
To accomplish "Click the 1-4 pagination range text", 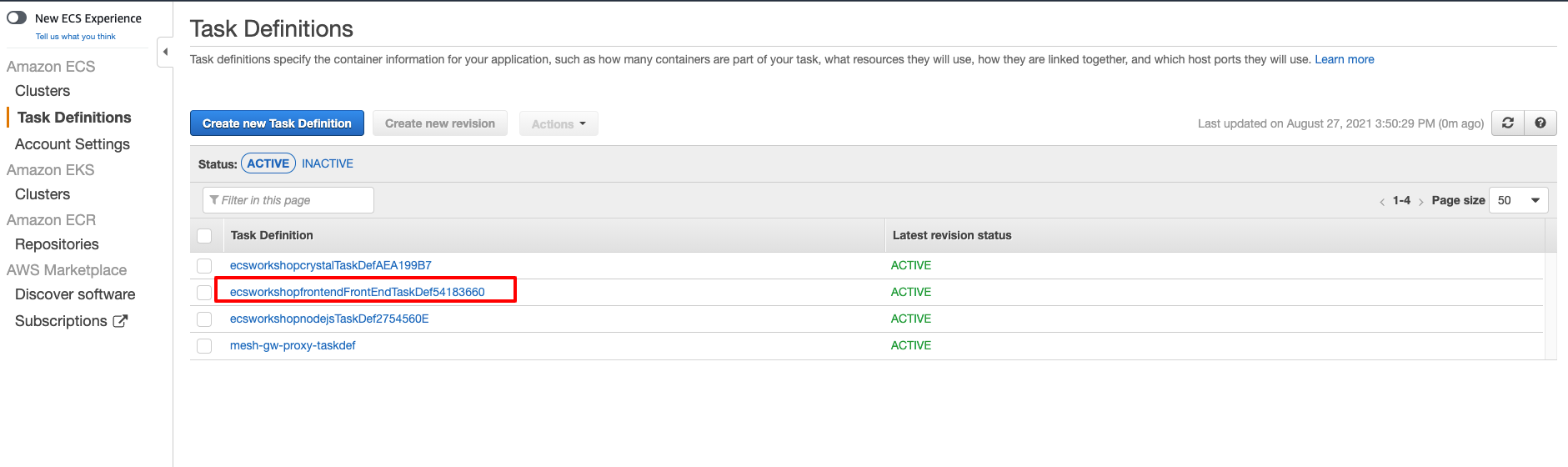I will coord(1401,200).
